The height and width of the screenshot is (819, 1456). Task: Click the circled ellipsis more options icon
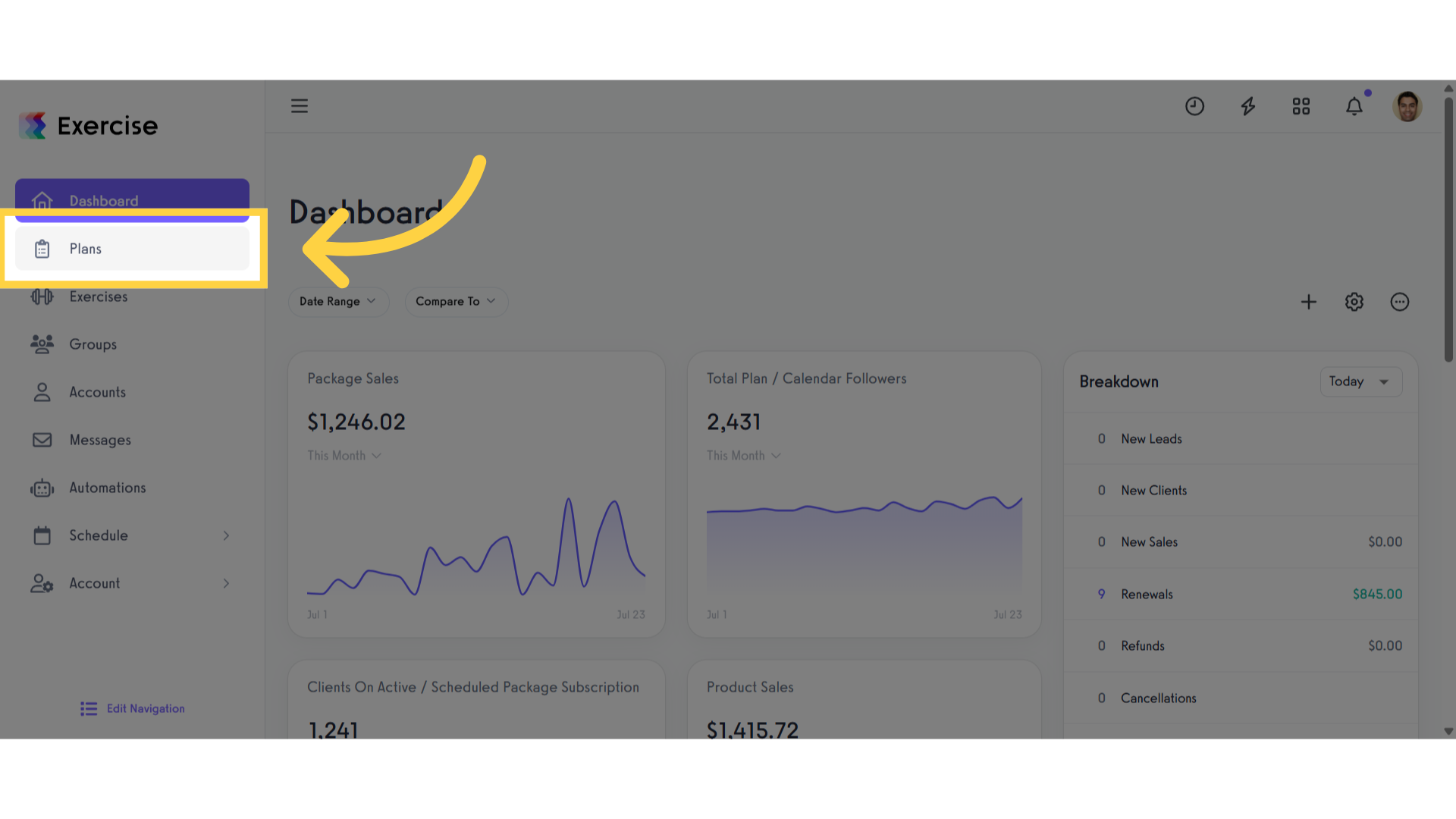tap(1400, 302)
